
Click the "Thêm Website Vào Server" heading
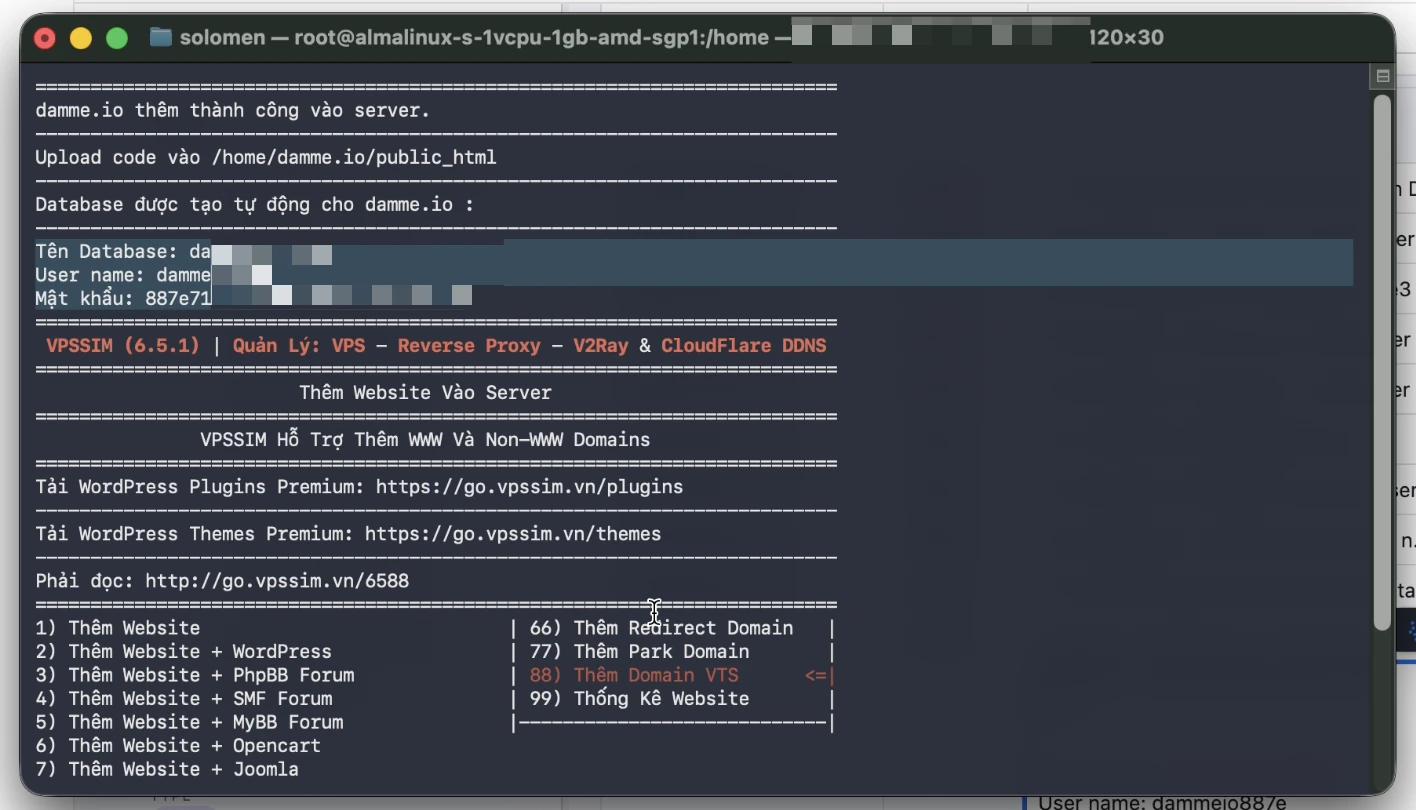[426, 393]
